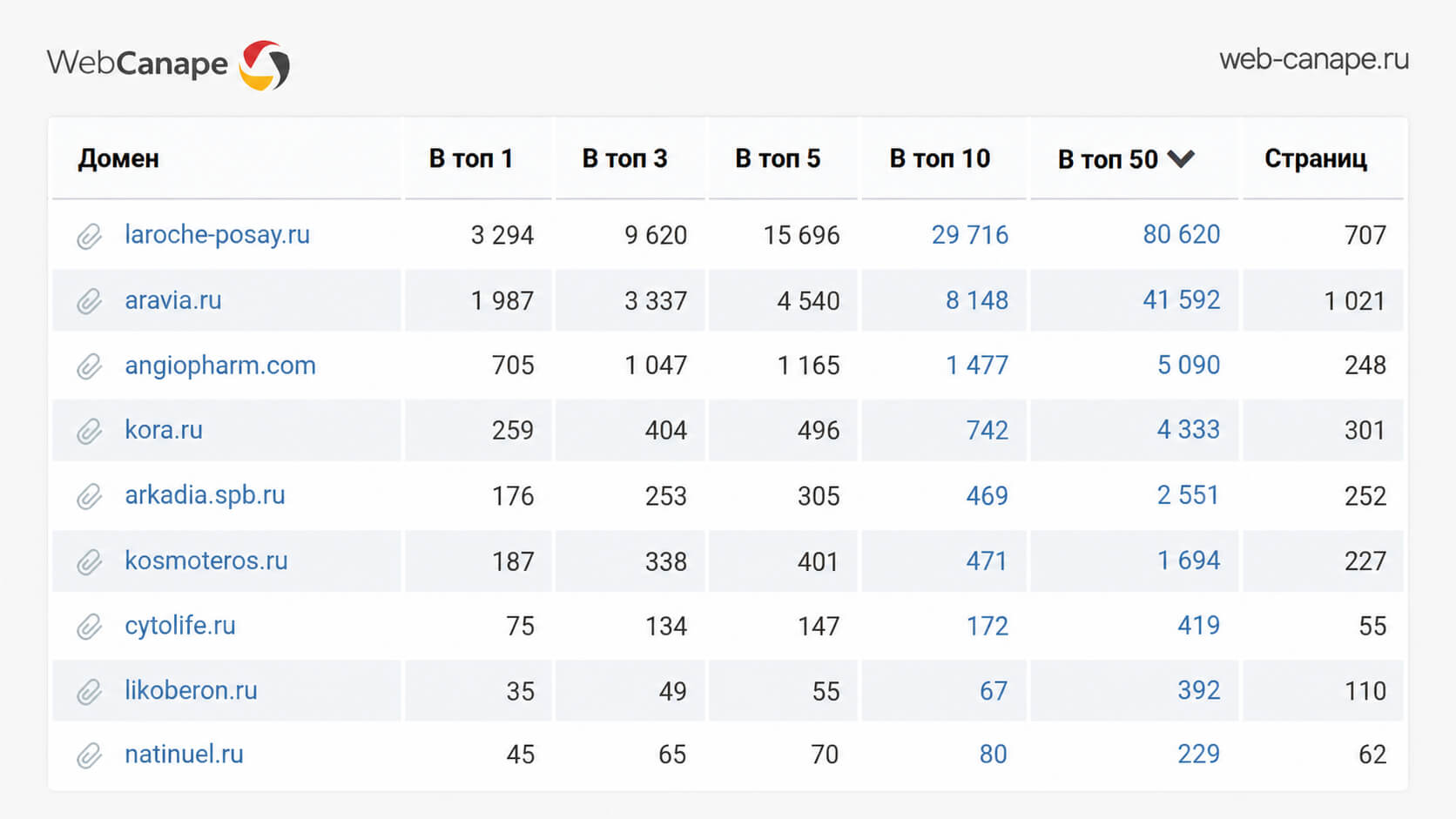Sort by the В топ 5 column header
The width and height of the screenshot is (1456, 819).
[x=778, y=158]
